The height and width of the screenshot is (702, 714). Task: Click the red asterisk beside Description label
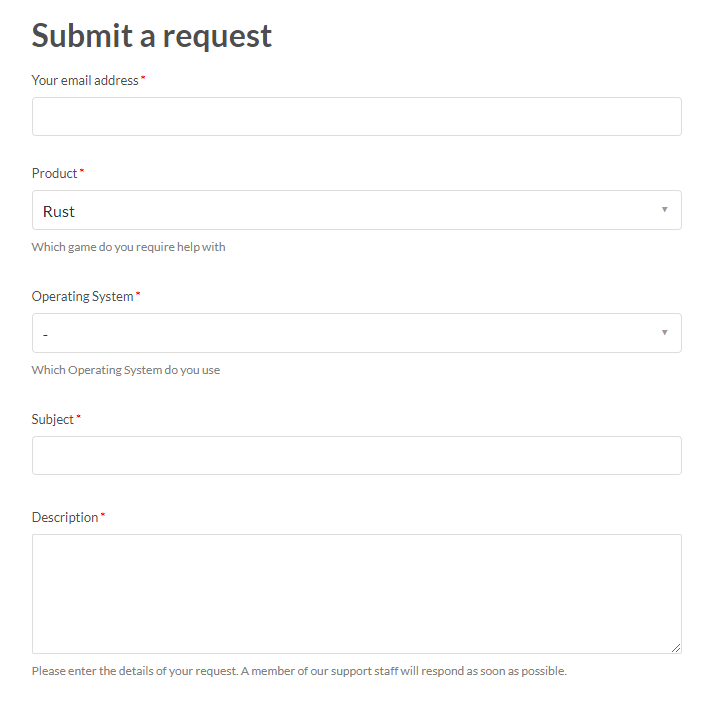pyautogui.click(x=102, y=514)
